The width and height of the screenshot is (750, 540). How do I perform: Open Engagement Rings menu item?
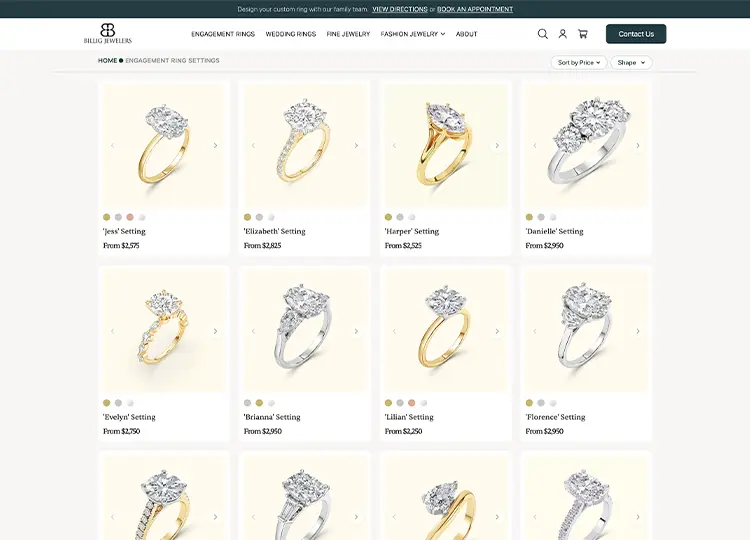click(223, 34)
